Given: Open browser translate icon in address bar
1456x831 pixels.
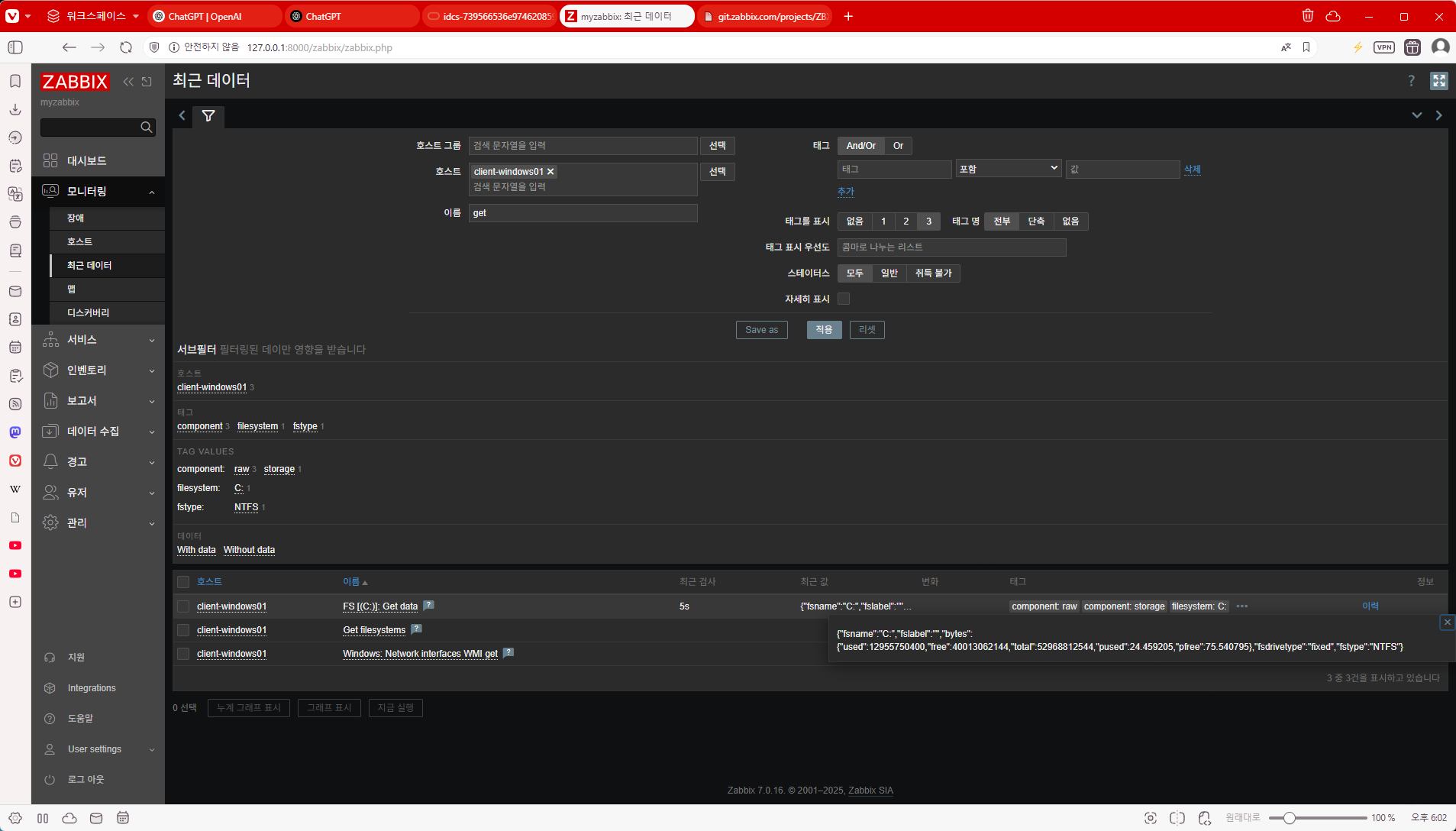Looking at the screenshot, I should [1286, 47].
